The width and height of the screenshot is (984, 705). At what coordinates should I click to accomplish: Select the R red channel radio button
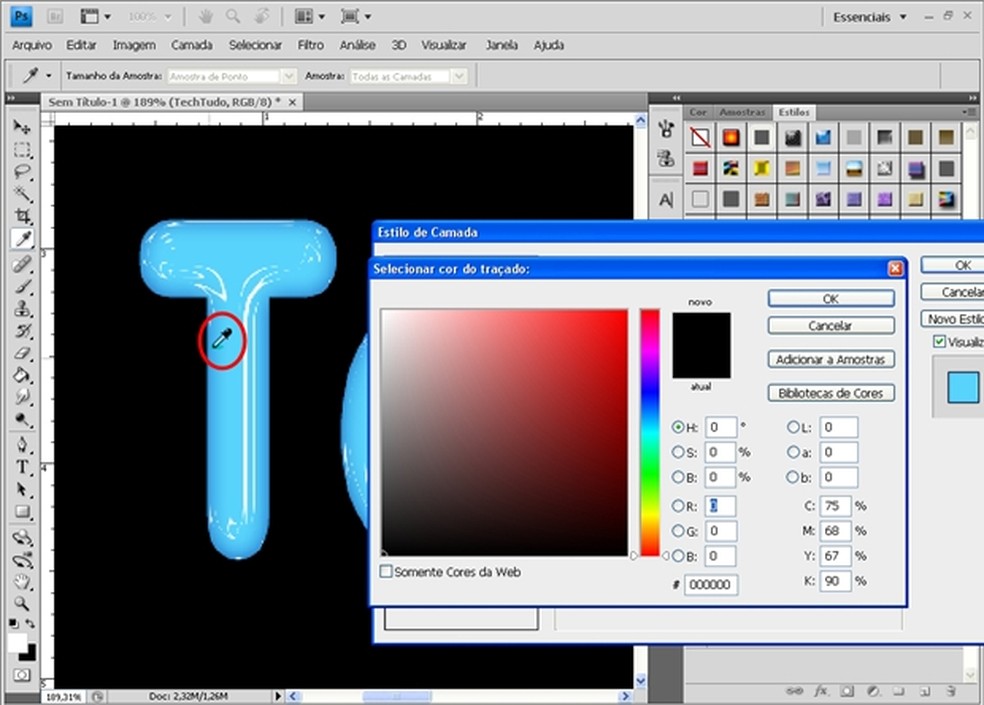tap(678, 506)
